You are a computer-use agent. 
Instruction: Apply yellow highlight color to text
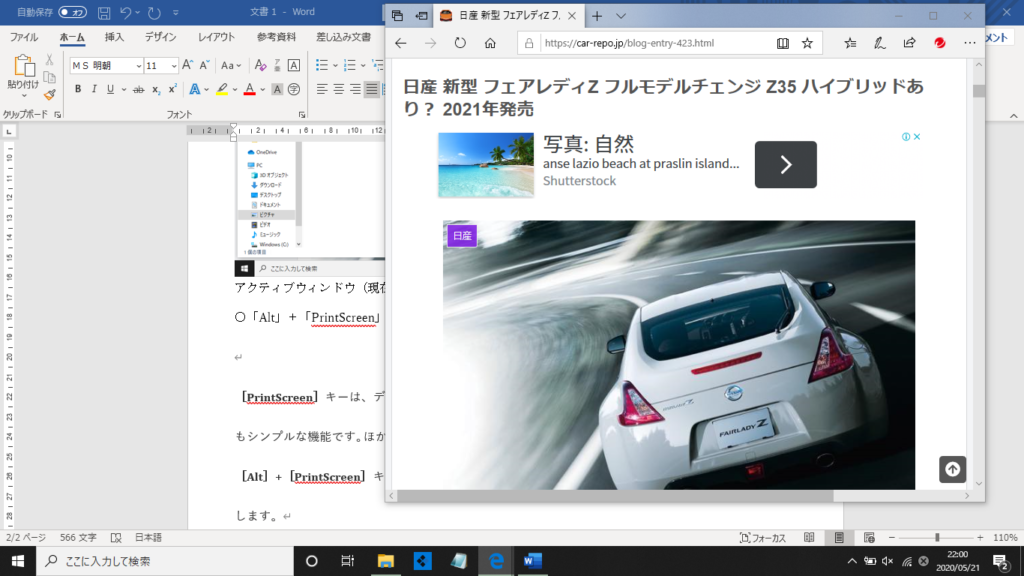pos(222,89)
